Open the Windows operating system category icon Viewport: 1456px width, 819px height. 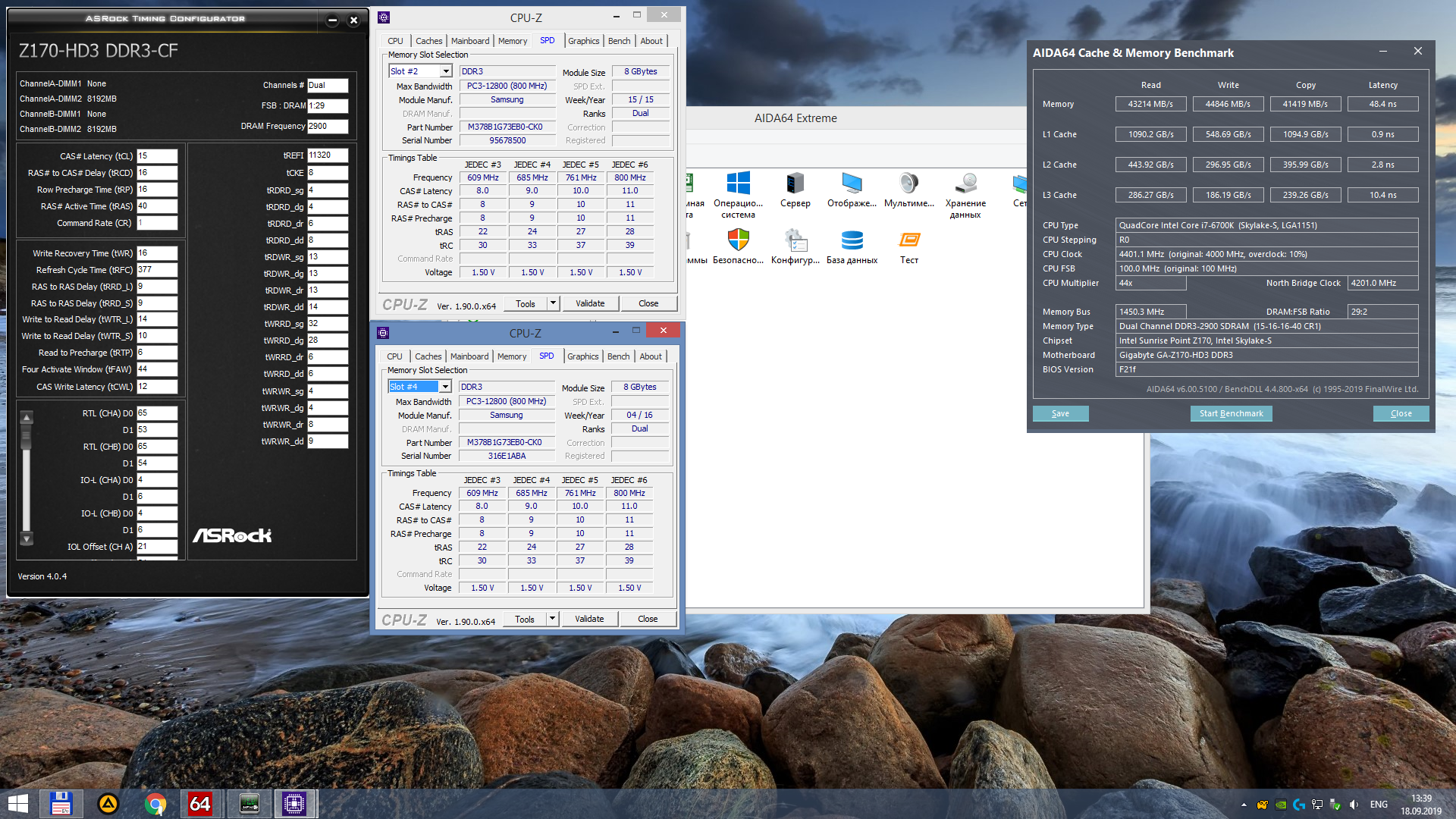pos(738,184)
